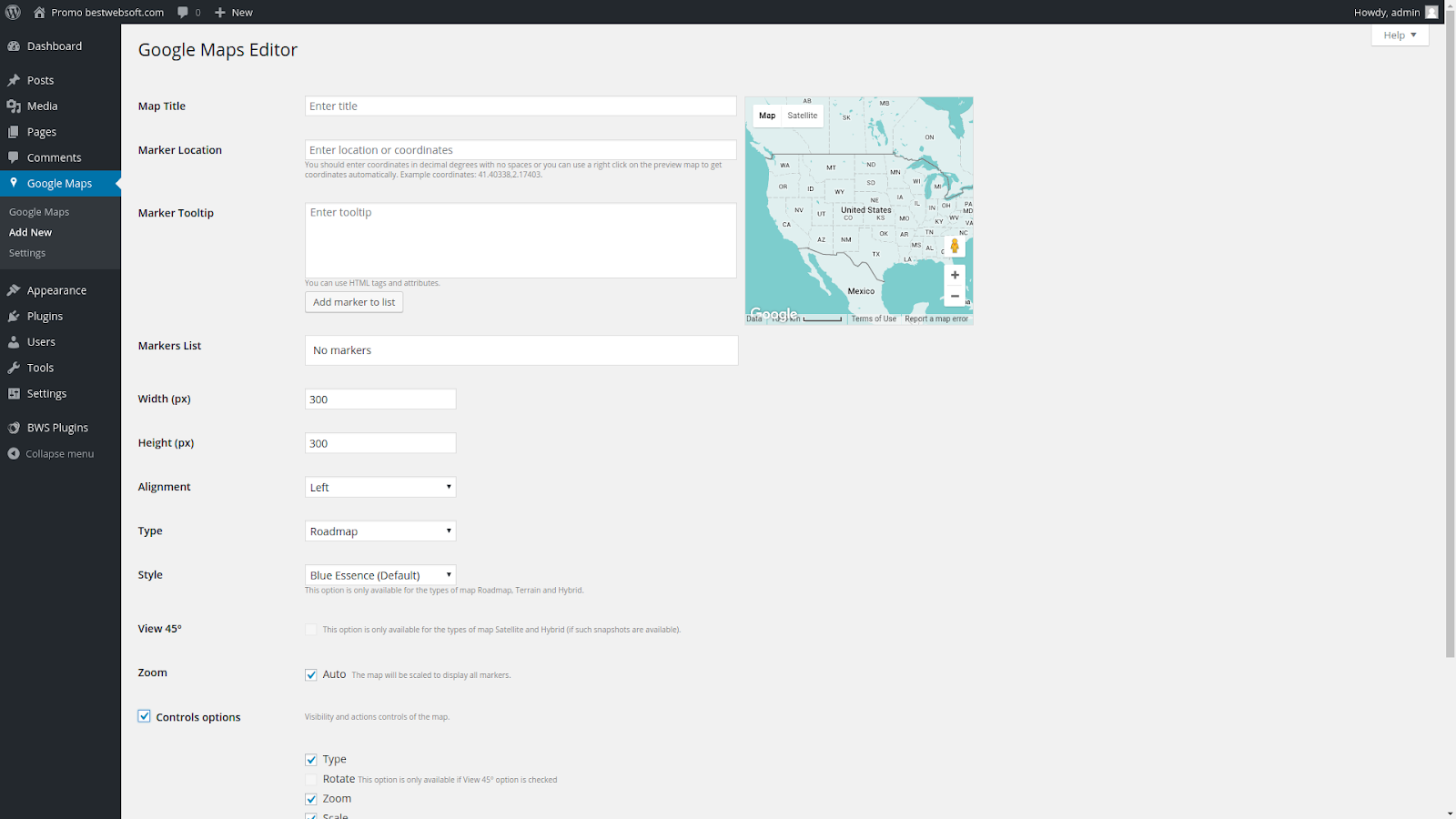Click the Dashboard gauge icon

[14, 46]
